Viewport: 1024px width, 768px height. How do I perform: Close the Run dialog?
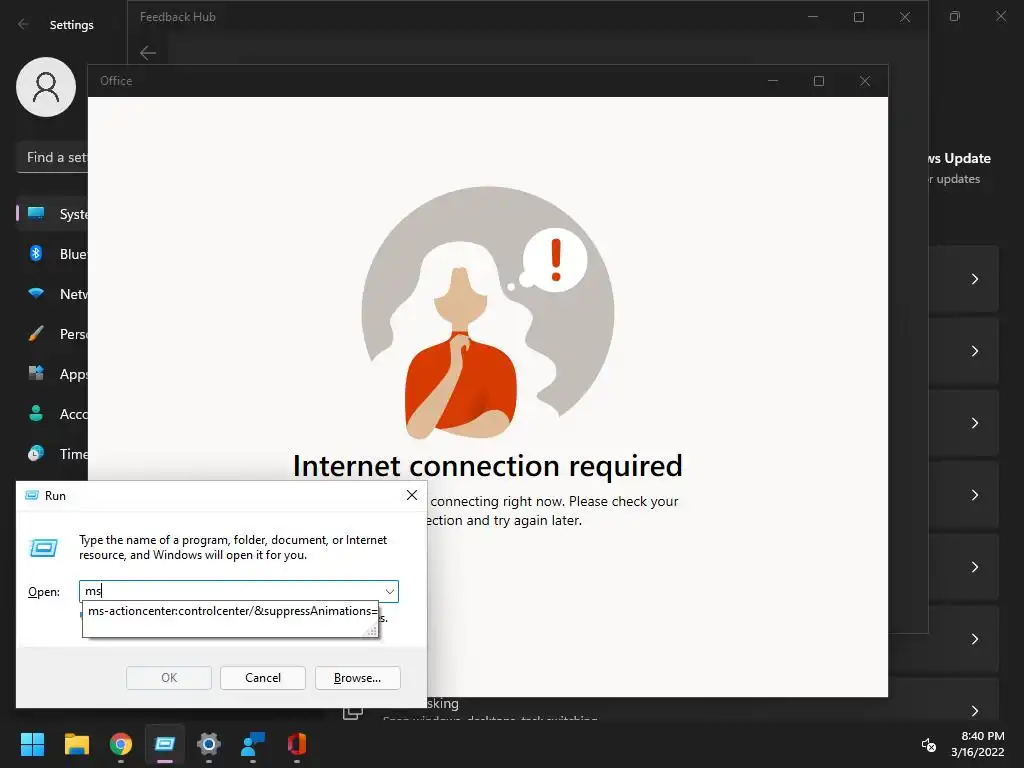click(411, 495)
